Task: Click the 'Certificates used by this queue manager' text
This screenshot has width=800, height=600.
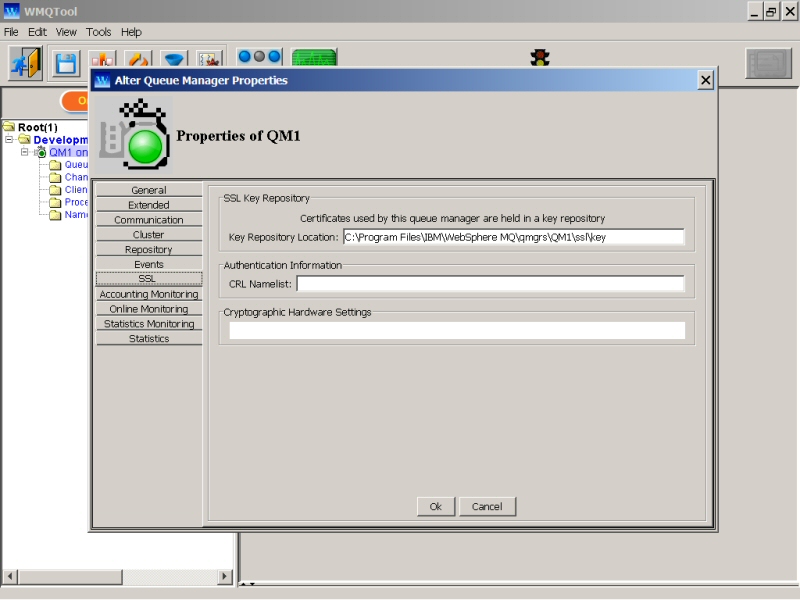Action: click(453, 218)
